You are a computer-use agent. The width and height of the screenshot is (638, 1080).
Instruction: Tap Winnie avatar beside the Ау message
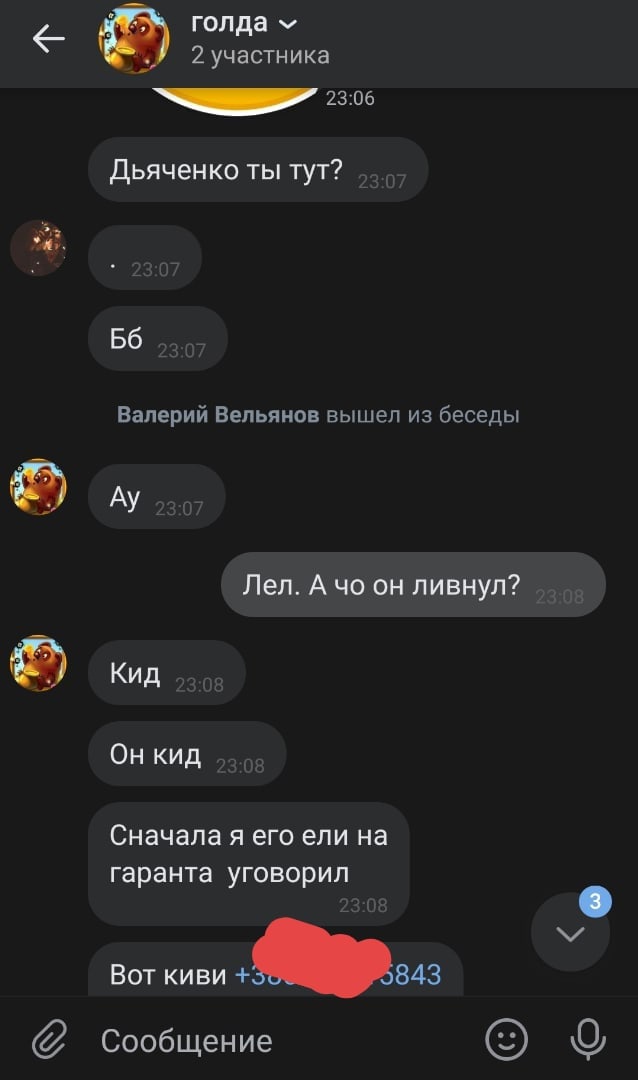click(x=38, y=487)
